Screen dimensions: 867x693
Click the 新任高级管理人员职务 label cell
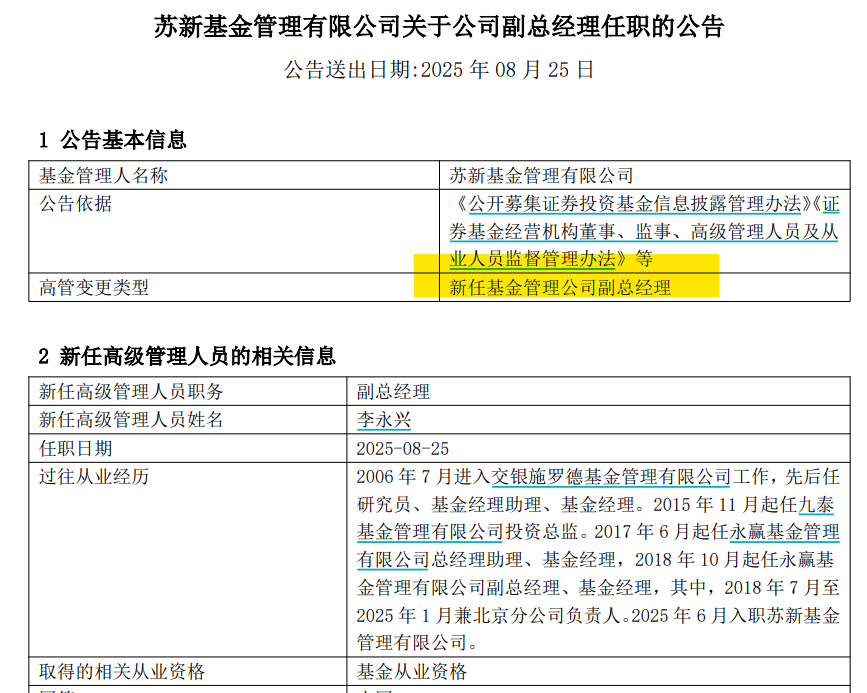[187, 392]
